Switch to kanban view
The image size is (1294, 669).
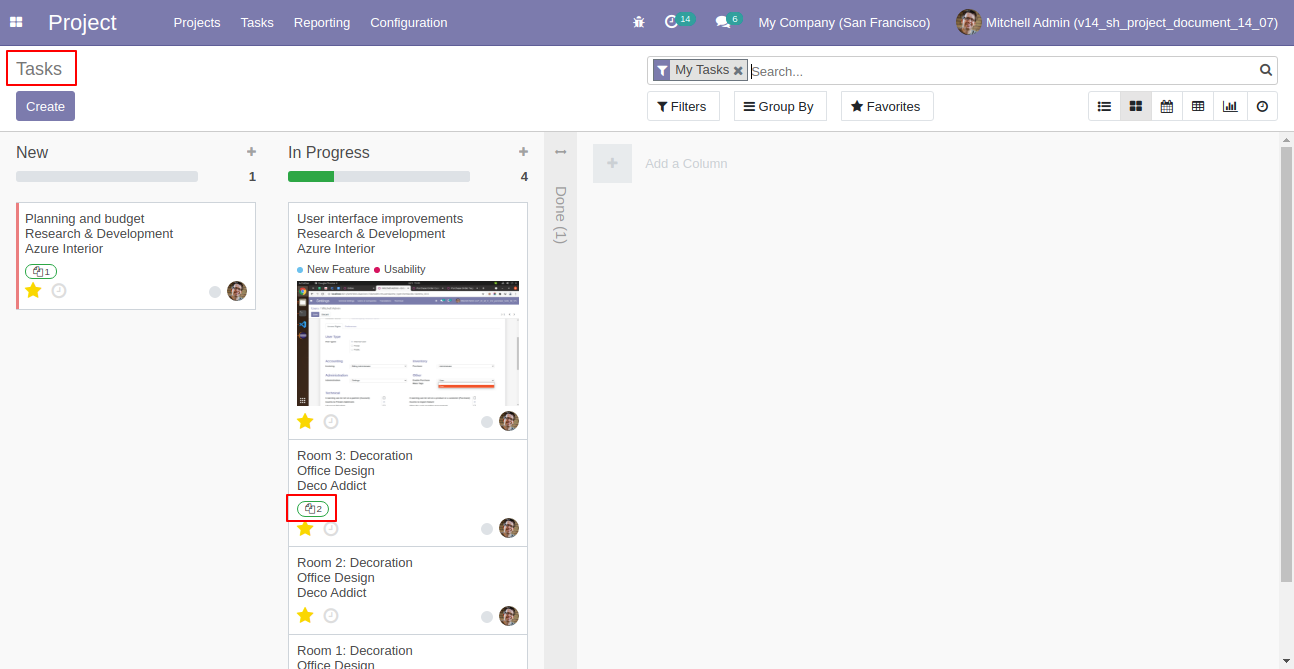(x=1135, y=106)
